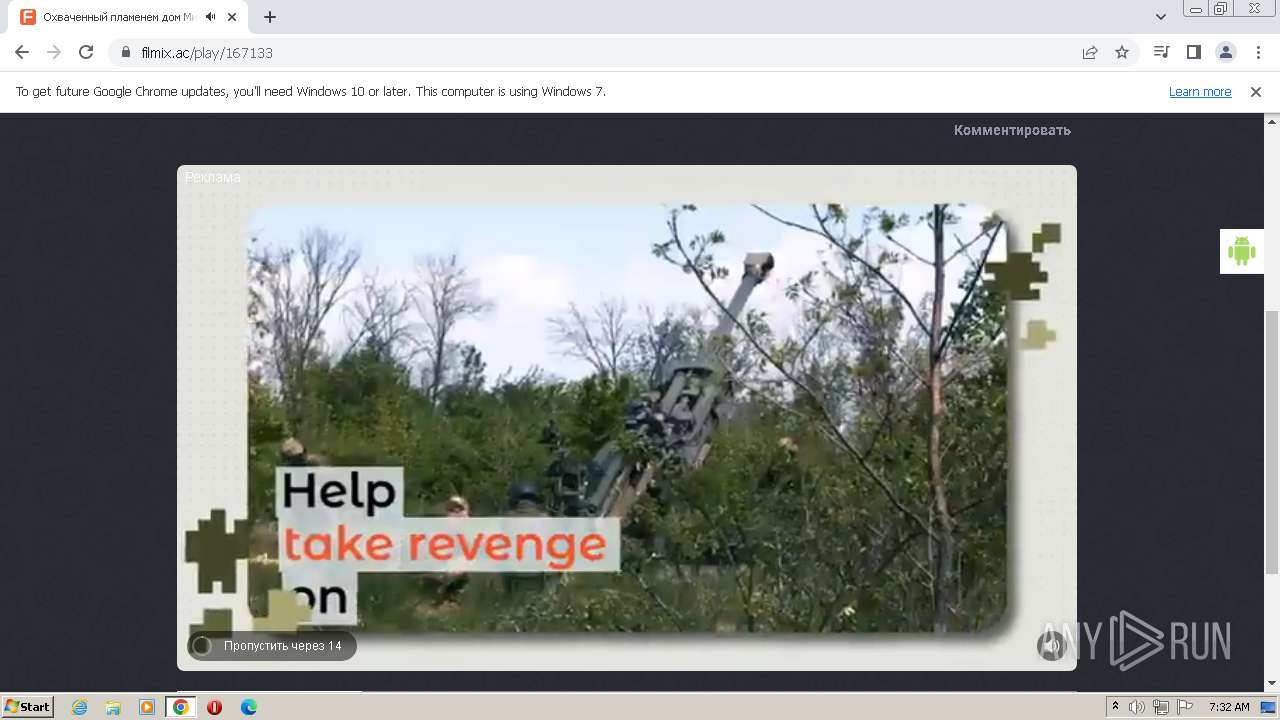The height and width of the screenshot is (720, 1280).
Task: Show hidden system tray icons
Action: coord(1115,707)
